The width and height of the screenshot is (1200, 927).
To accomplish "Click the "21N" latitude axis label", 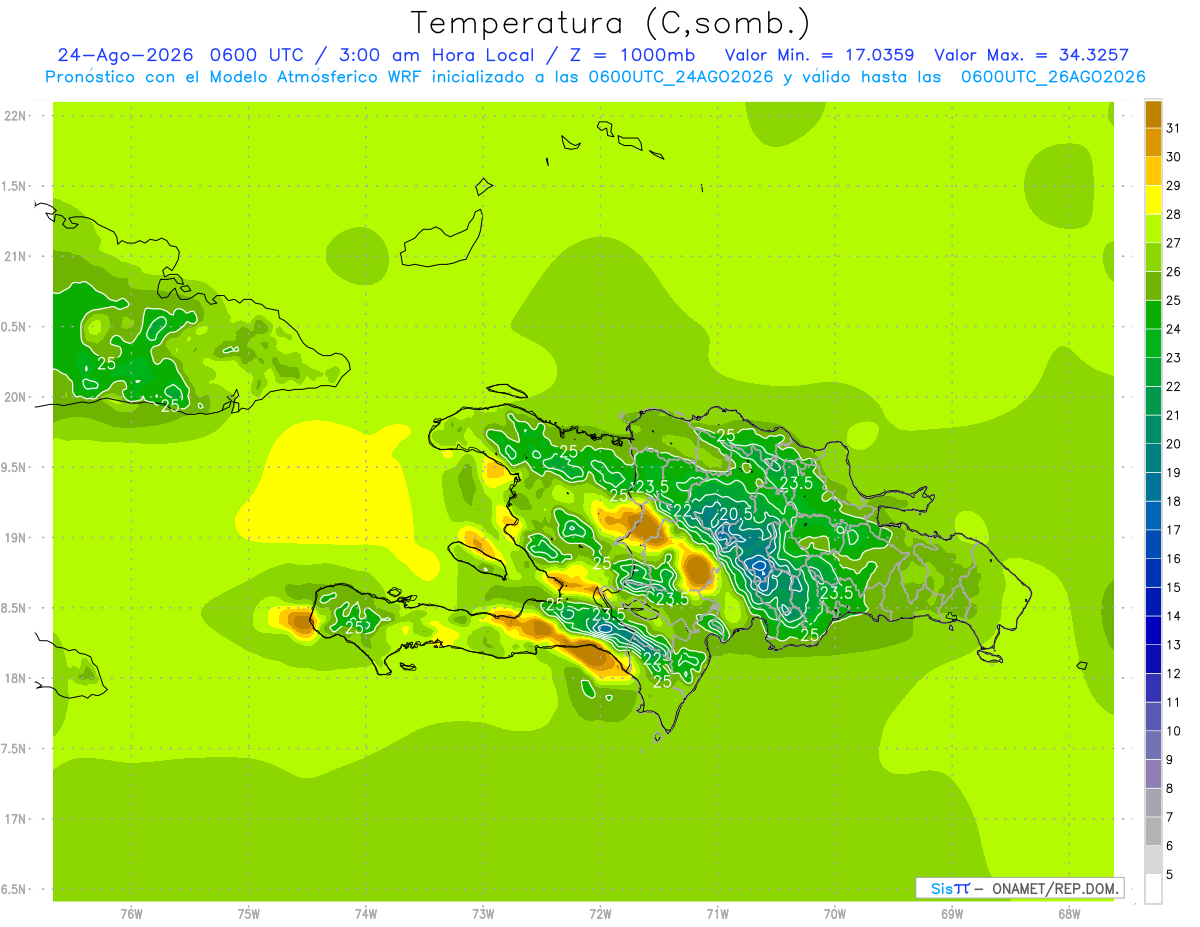I will point(15,256).
